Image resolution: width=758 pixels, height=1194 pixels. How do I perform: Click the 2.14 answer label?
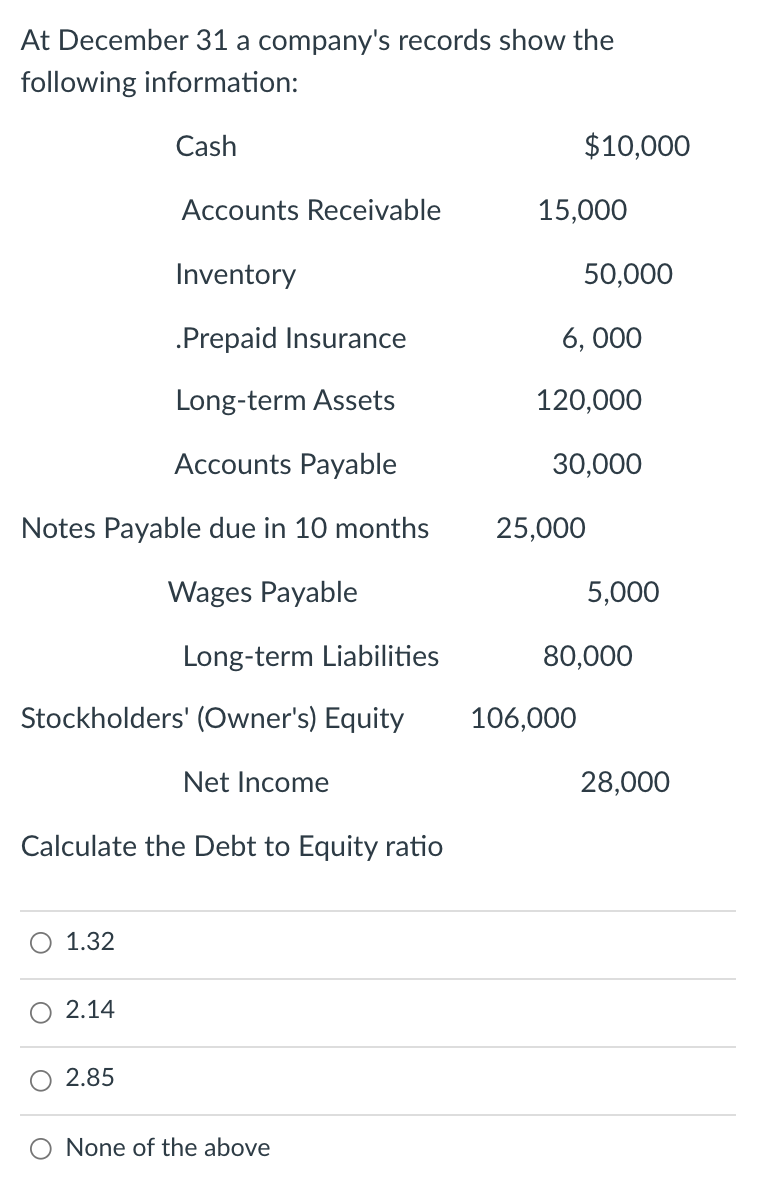point(88,1012)
